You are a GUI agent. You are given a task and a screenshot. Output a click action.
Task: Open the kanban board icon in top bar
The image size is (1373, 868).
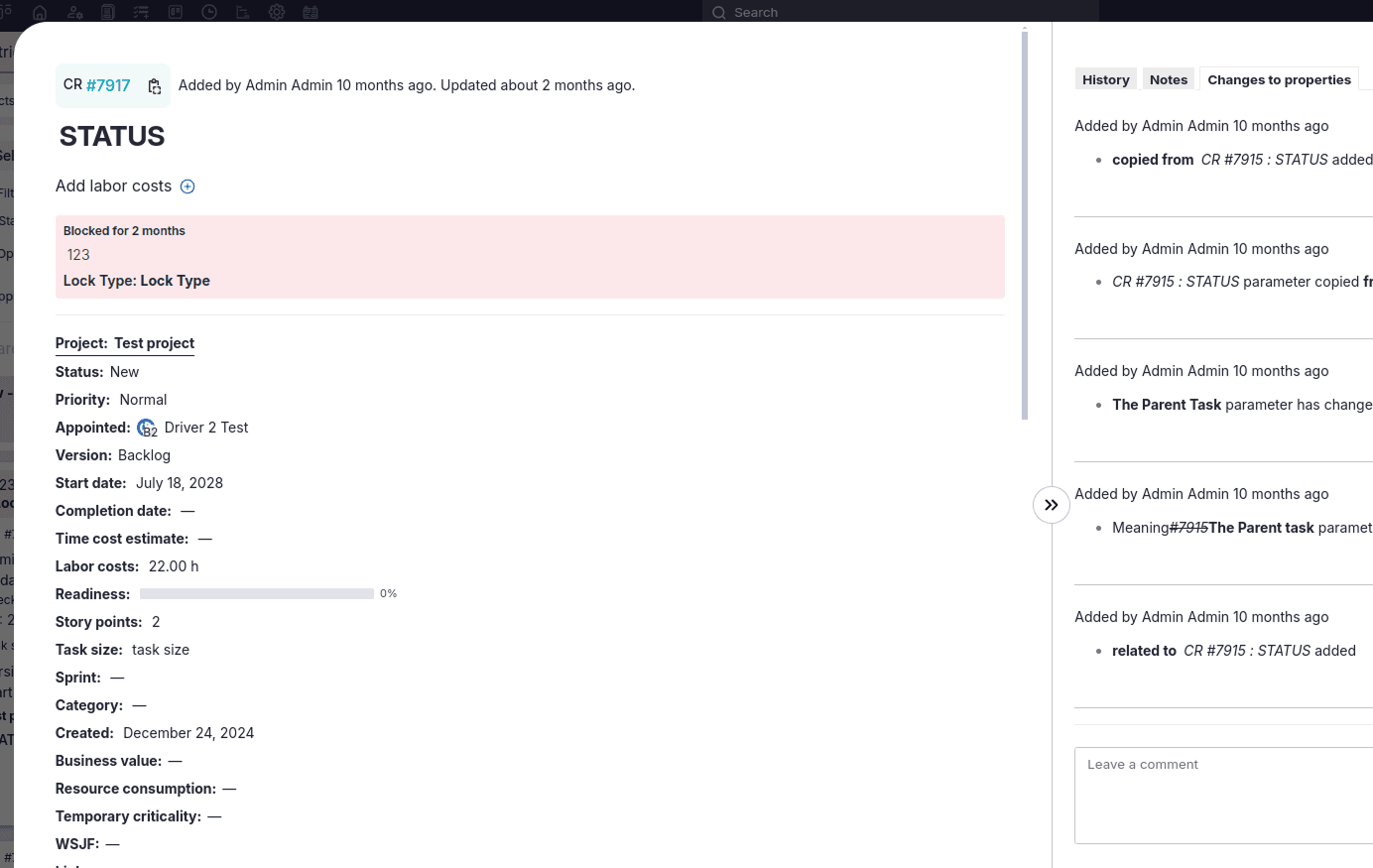[x=176, y=13]
